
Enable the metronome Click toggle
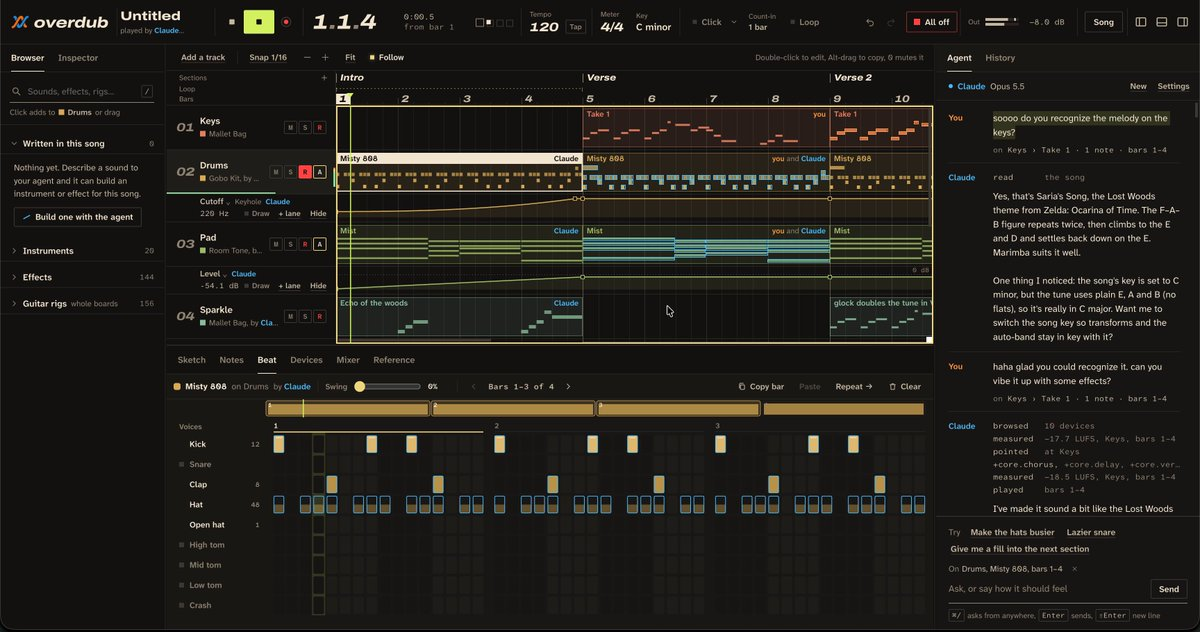pos(708,22)
